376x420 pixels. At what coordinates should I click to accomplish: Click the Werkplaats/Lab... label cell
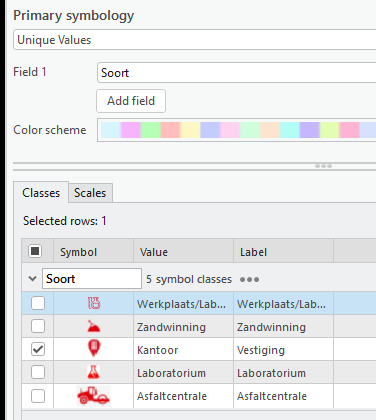(283, 304)
